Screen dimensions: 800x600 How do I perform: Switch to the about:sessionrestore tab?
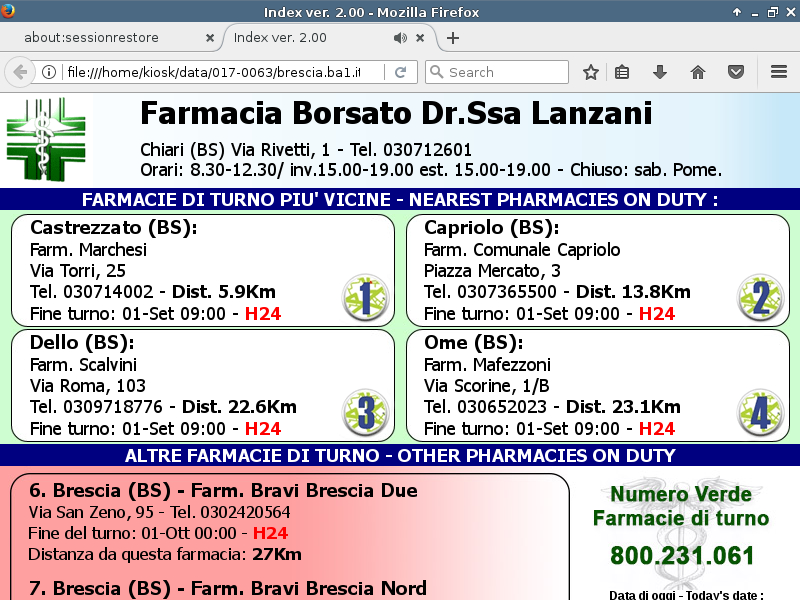[x=105, y=38]
